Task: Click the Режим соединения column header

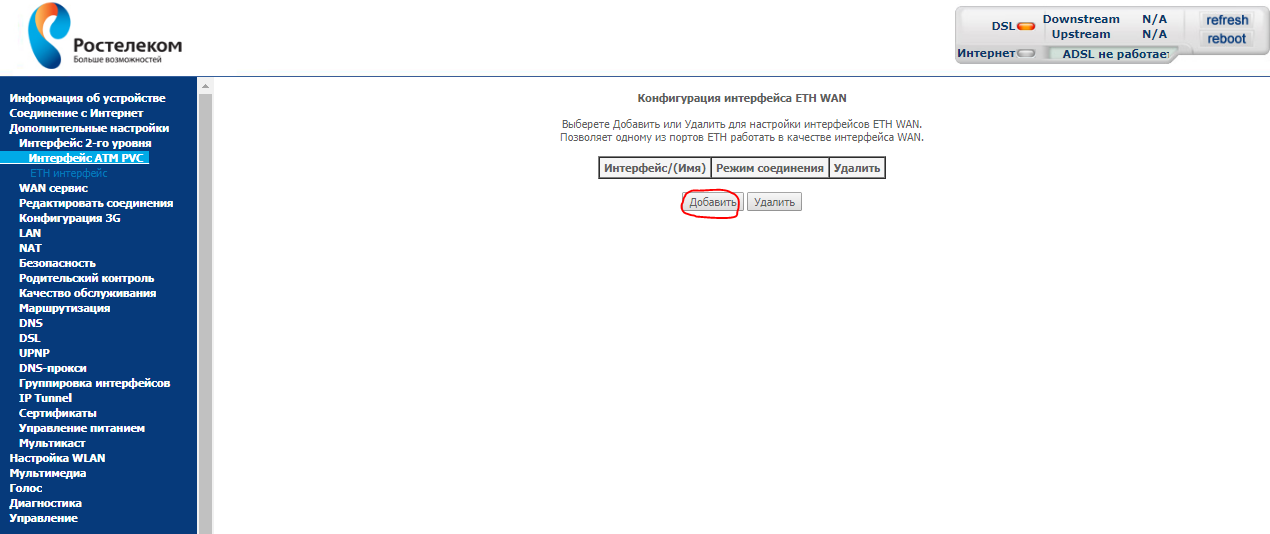Action: 770,168
